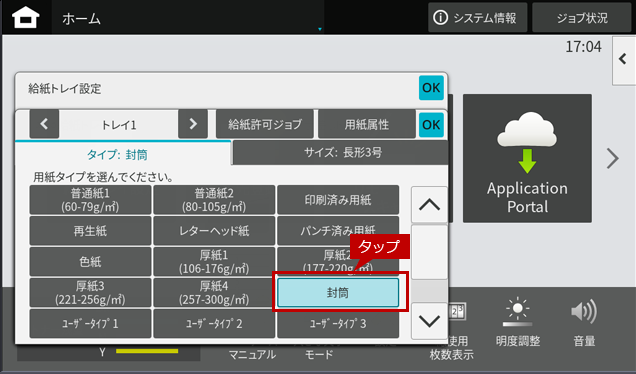Screen dimensions: 636x374
Task: Move the paper type list down with arrow
Action: 429,321
